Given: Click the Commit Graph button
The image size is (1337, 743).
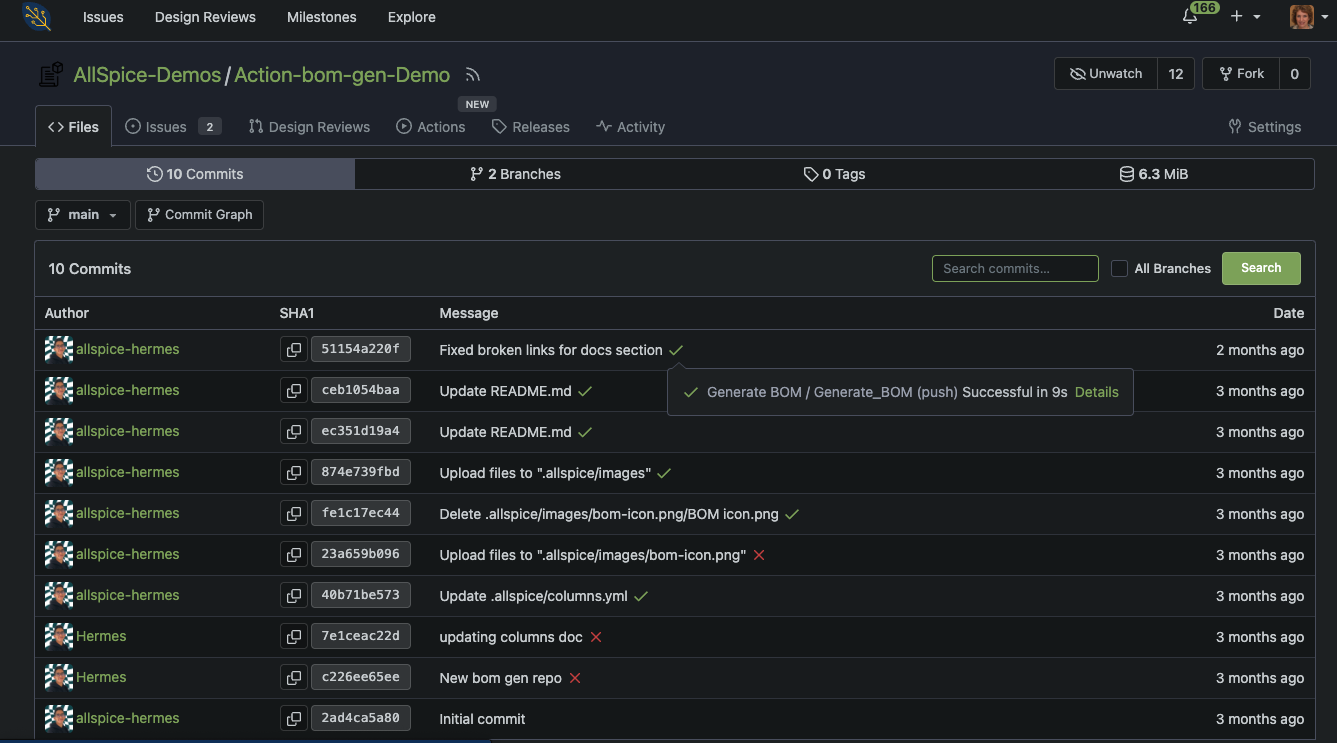Looking at the screenshot, I should pyautogui.click(x=200, y=215).
